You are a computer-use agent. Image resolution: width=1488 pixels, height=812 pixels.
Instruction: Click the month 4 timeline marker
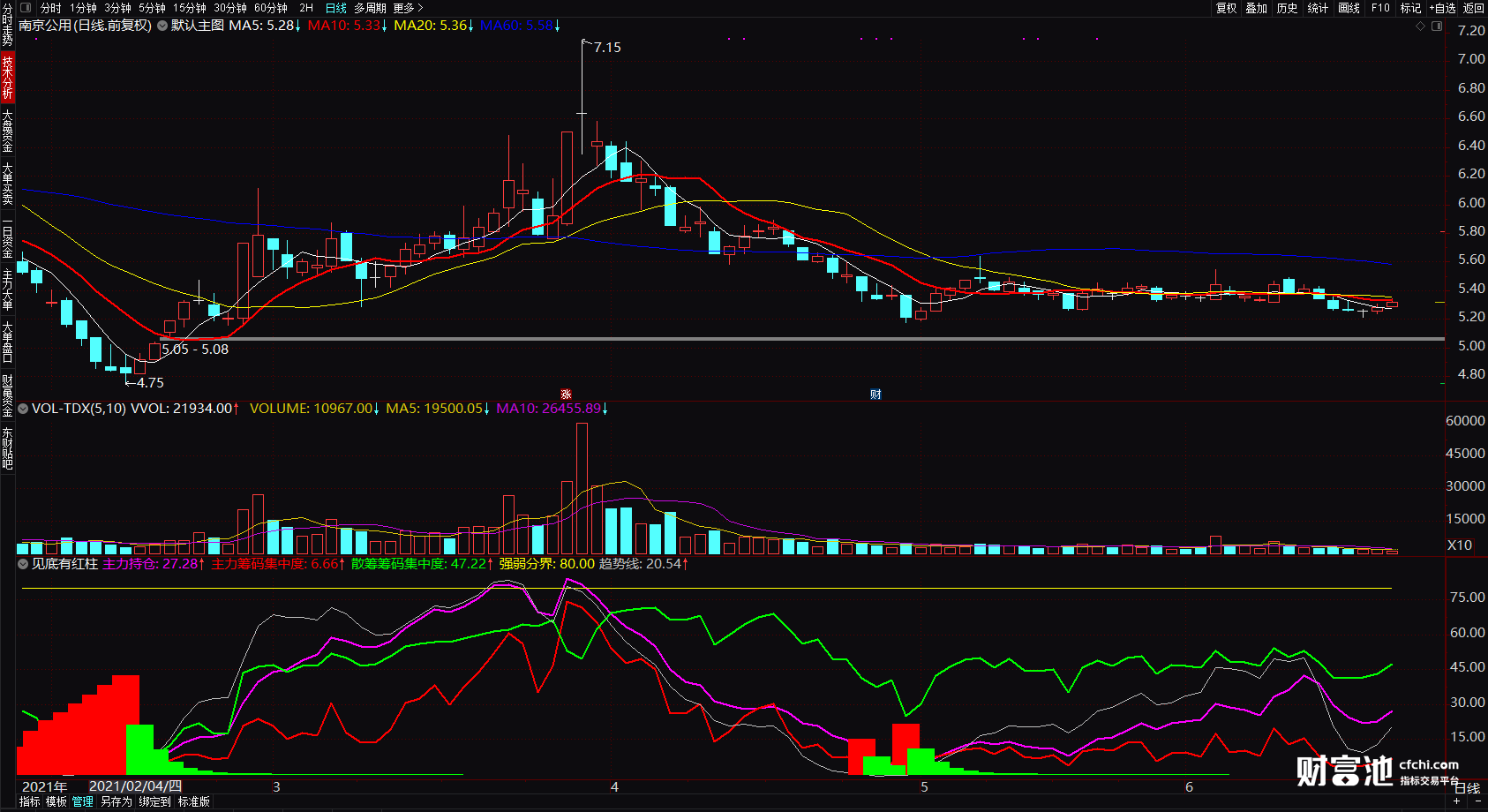click(x=615, y=787)
